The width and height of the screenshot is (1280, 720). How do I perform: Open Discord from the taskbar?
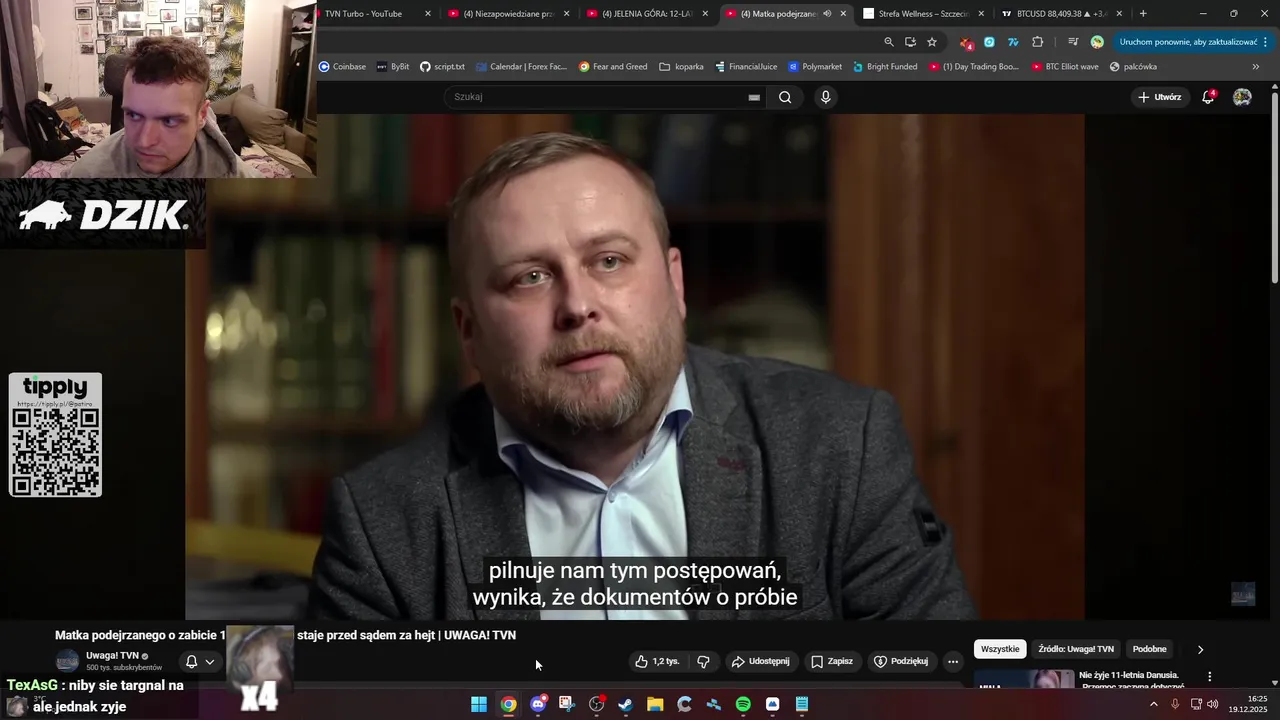(x=538, y=705)
